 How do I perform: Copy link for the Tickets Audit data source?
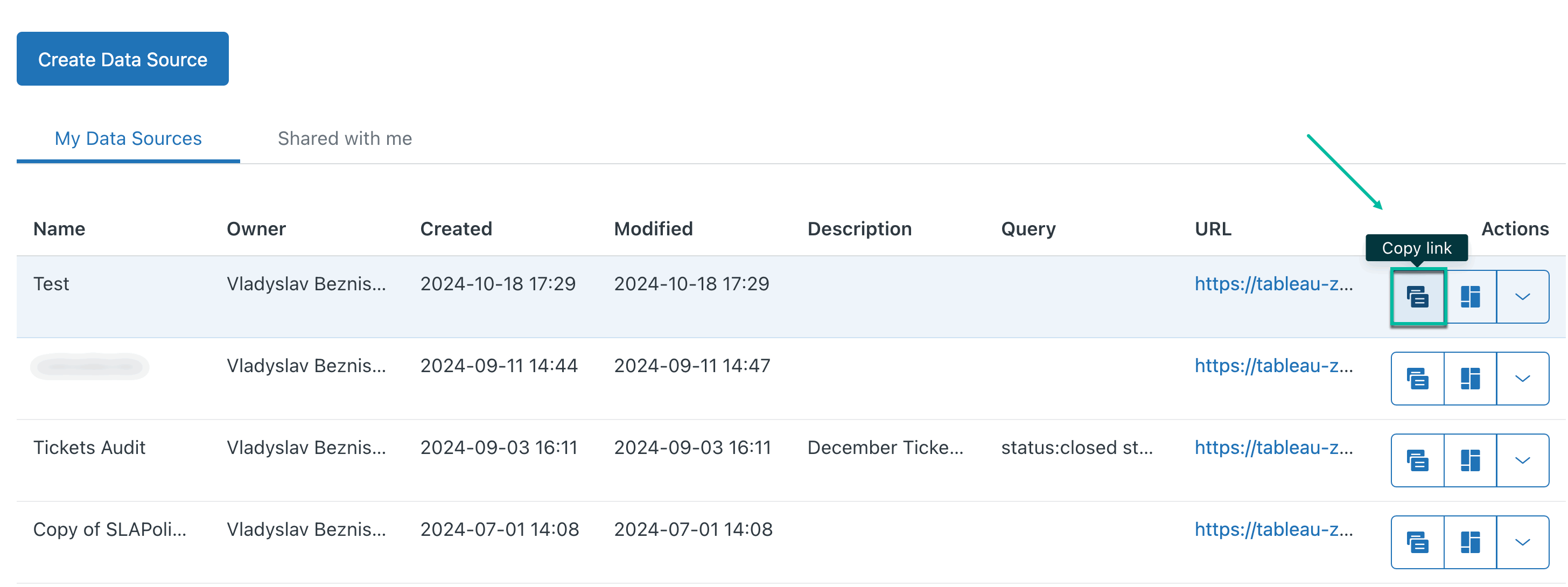1418,460
